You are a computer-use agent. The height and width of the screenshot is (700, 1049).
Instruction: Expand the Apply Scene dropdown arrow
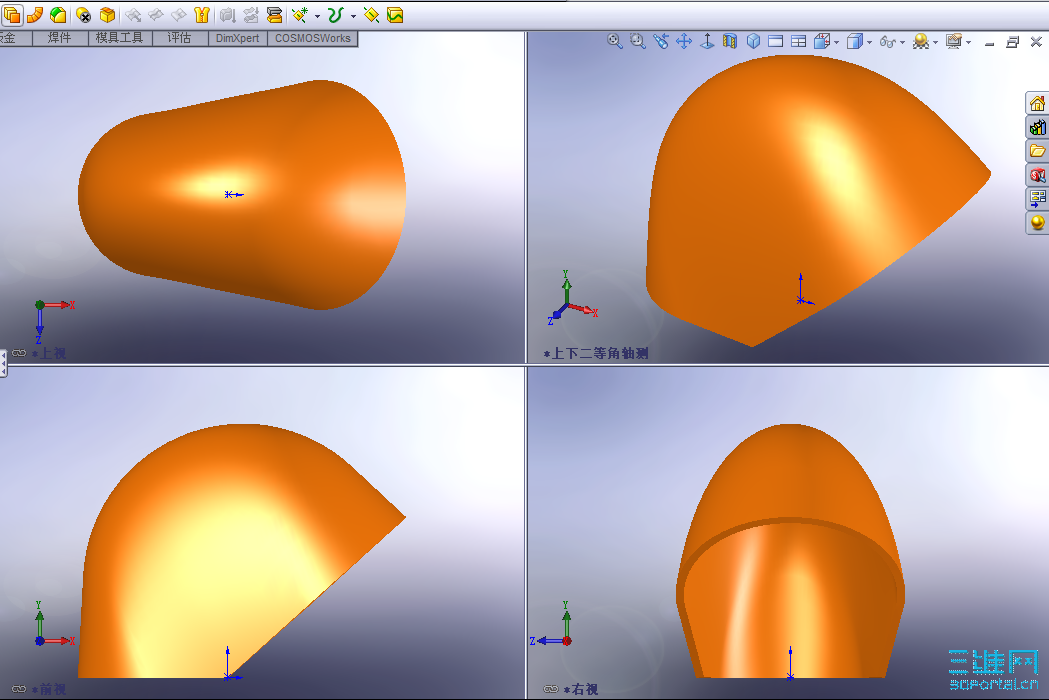click(x=935, y=42)
